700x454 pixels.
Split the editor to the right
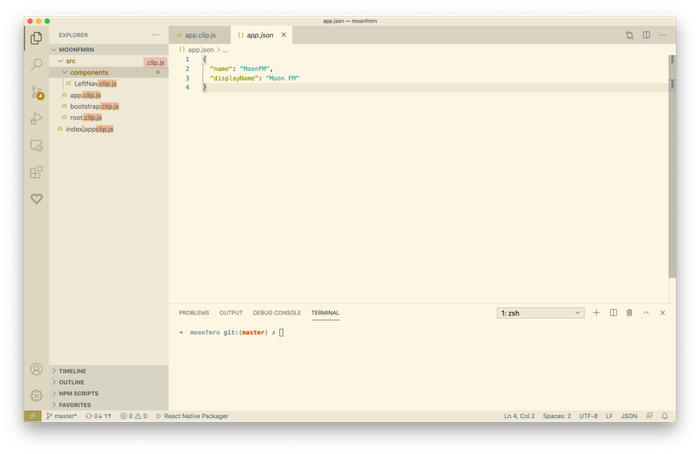646,35
